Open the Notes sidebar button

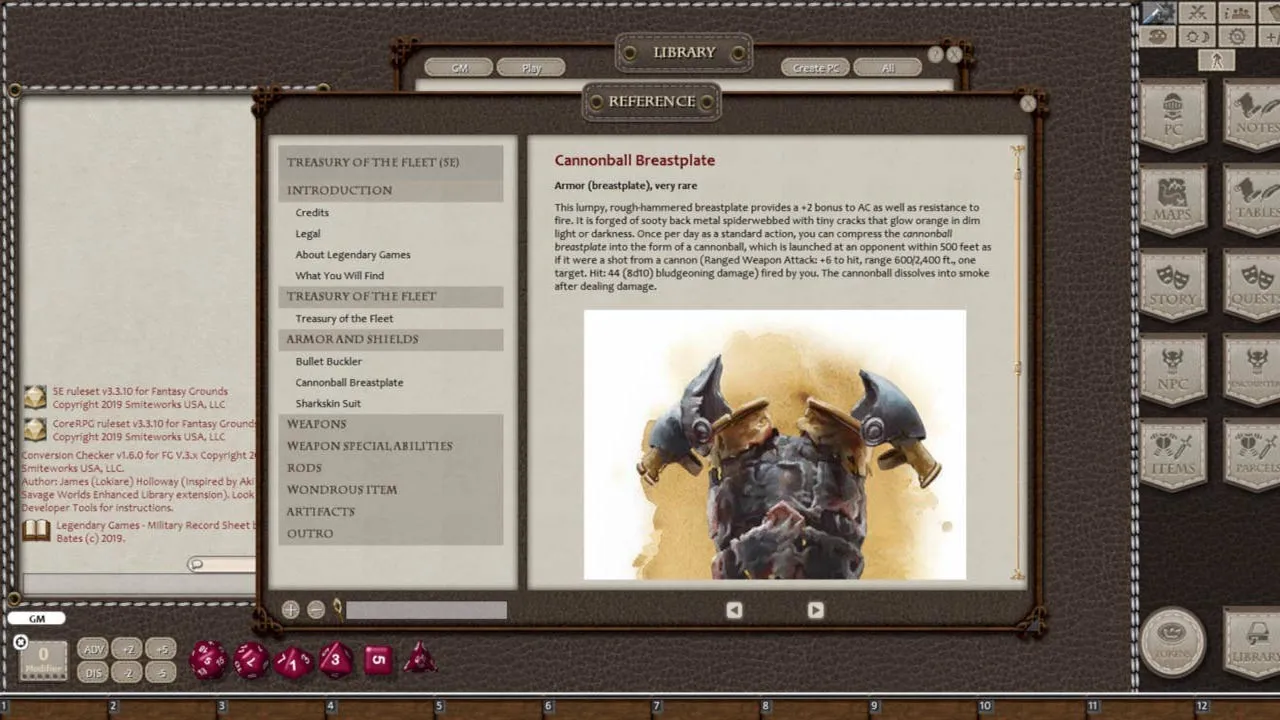(1253, 113)
